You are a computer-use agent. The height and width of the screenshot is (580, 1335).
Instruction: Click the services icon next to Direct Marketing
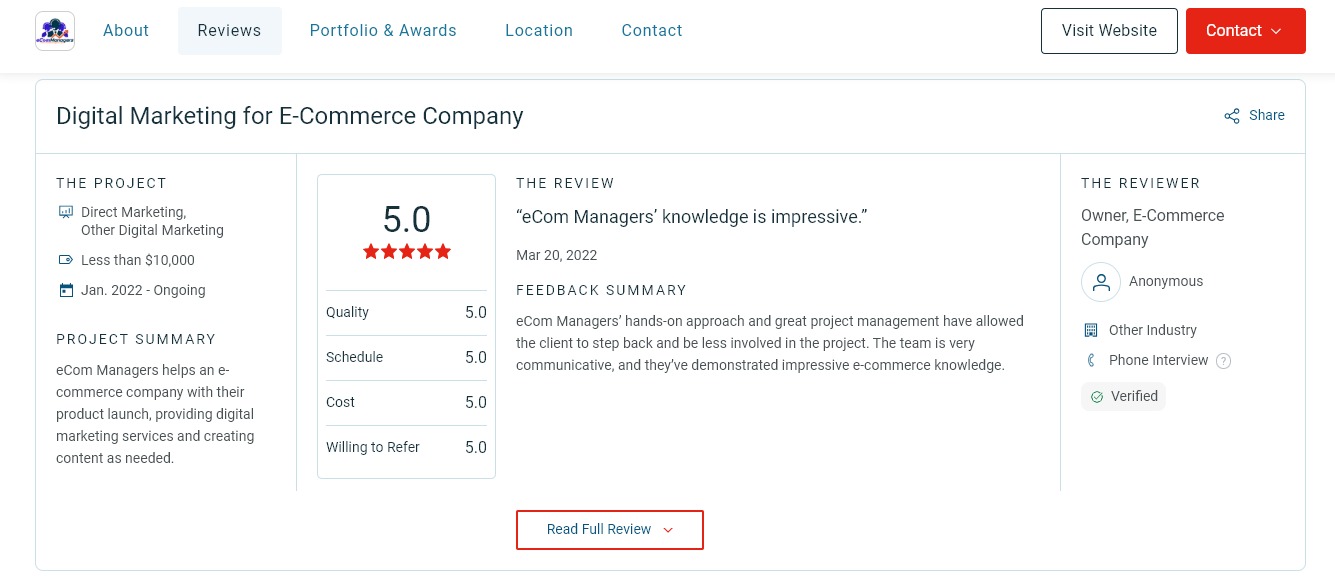[66, 212]
